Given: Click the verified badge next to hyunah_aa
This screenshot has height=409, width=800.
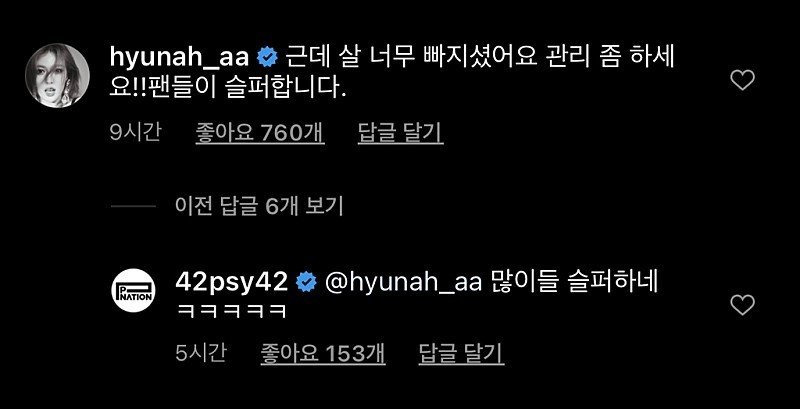Looking at the screenshot, I should 267,59.
